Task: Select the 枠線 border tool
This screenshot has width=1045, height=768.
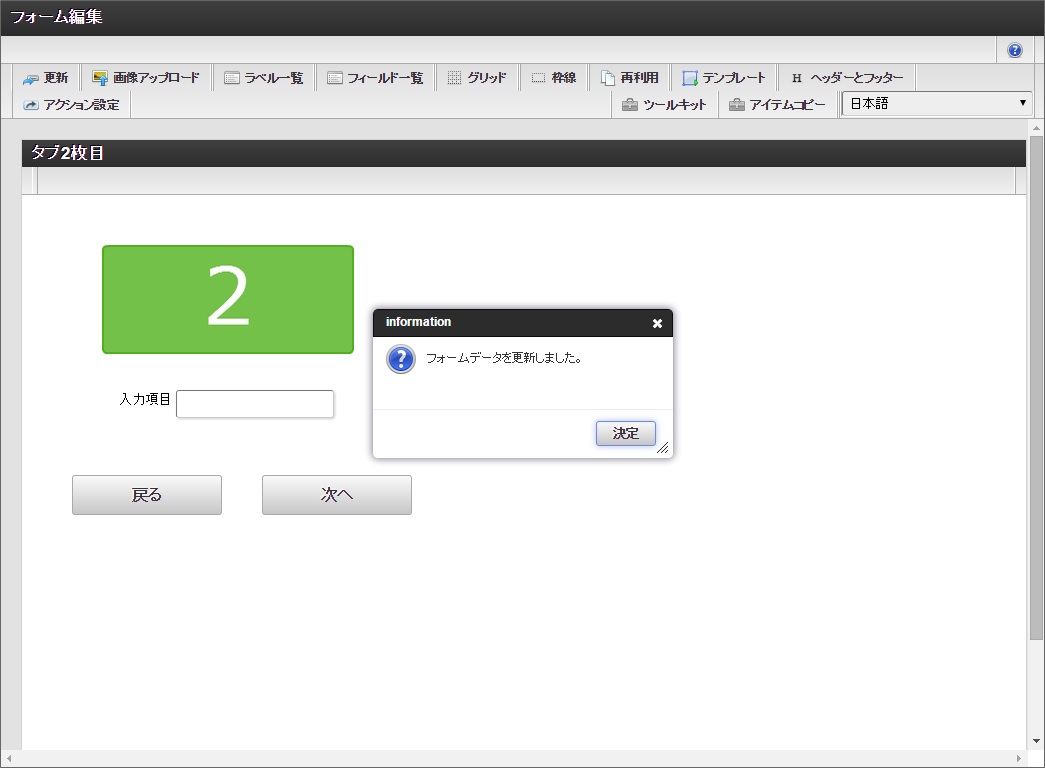Action: click(x=554, y=78)
